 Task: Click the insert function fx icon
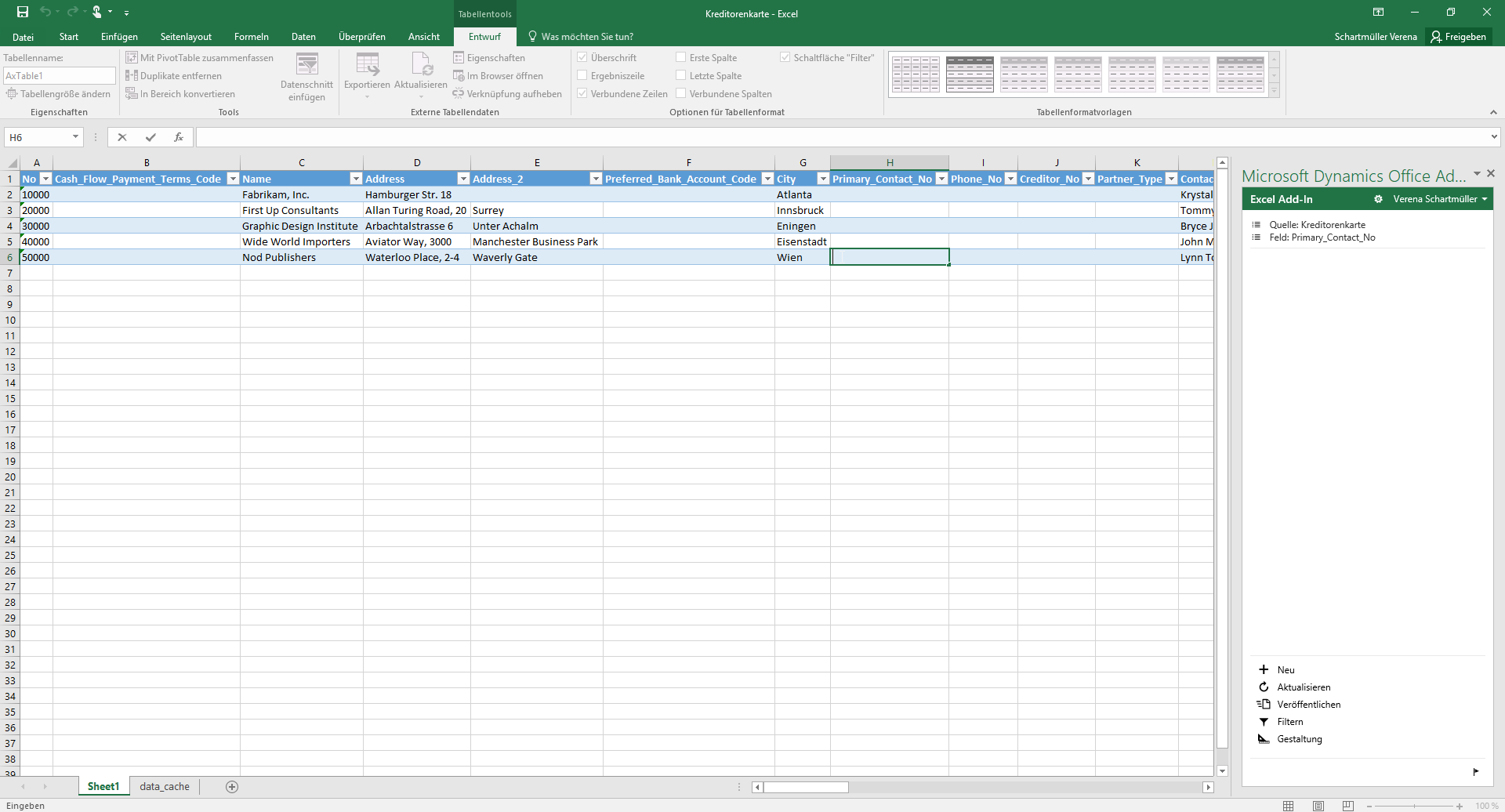coord(179,137)
